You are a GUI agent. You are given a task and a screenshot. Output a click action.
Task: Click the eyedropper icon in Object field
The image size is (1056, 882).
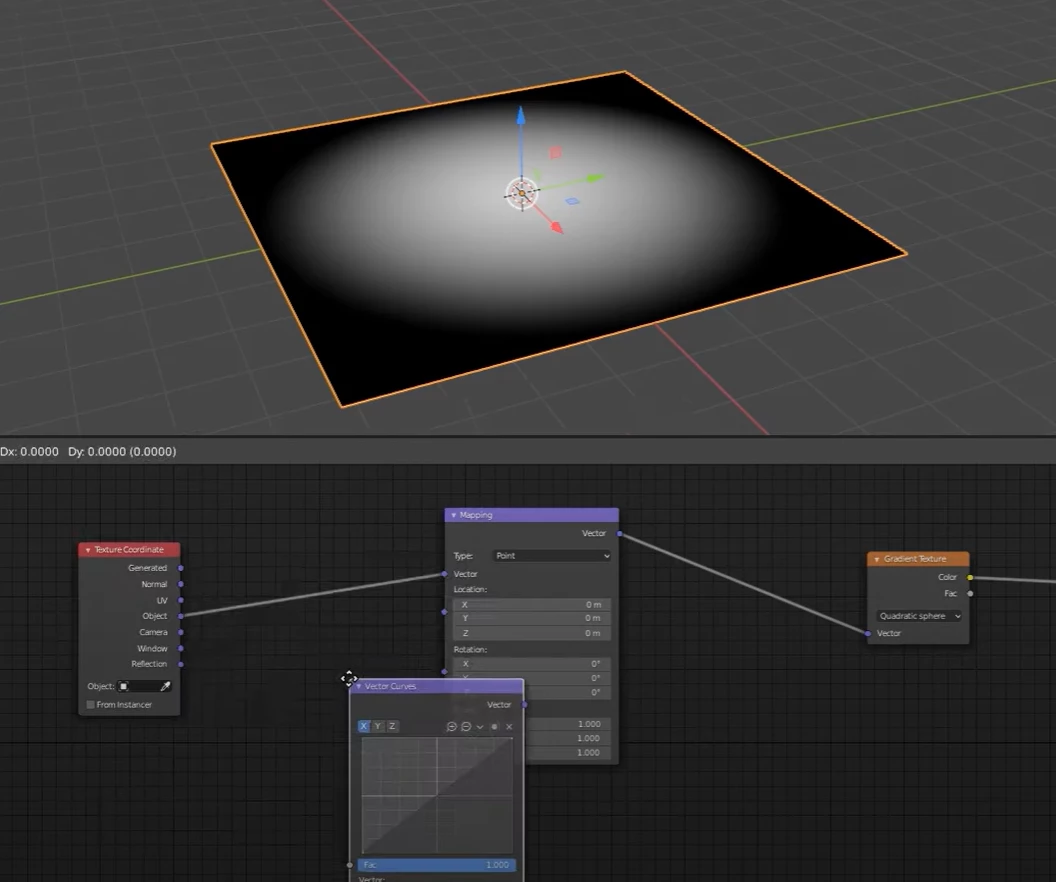point(165,686)
